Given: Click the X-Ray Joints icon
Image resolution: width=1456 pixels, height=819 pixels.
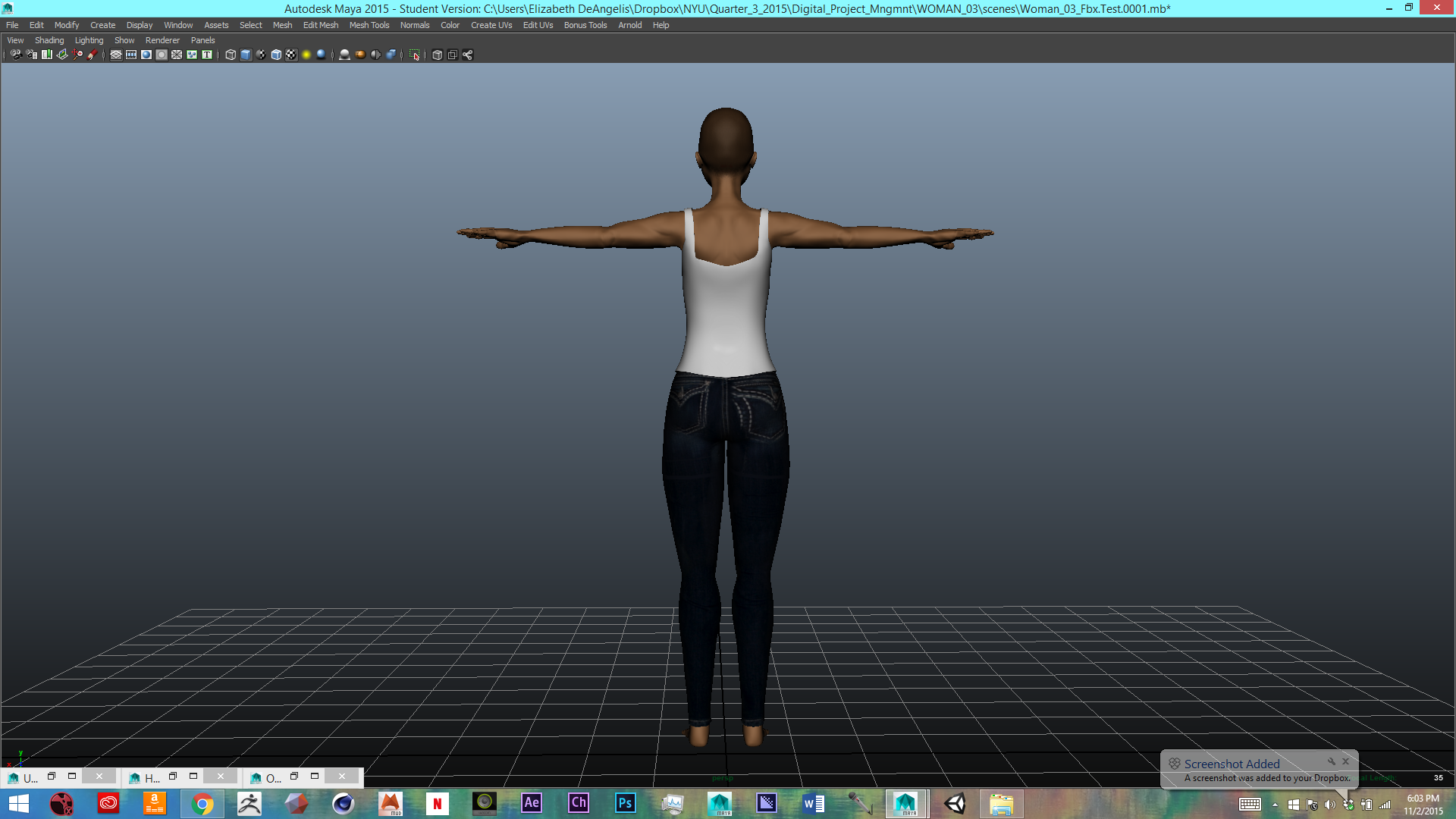Looking at the screenshot, I should [x=468, y=55].
